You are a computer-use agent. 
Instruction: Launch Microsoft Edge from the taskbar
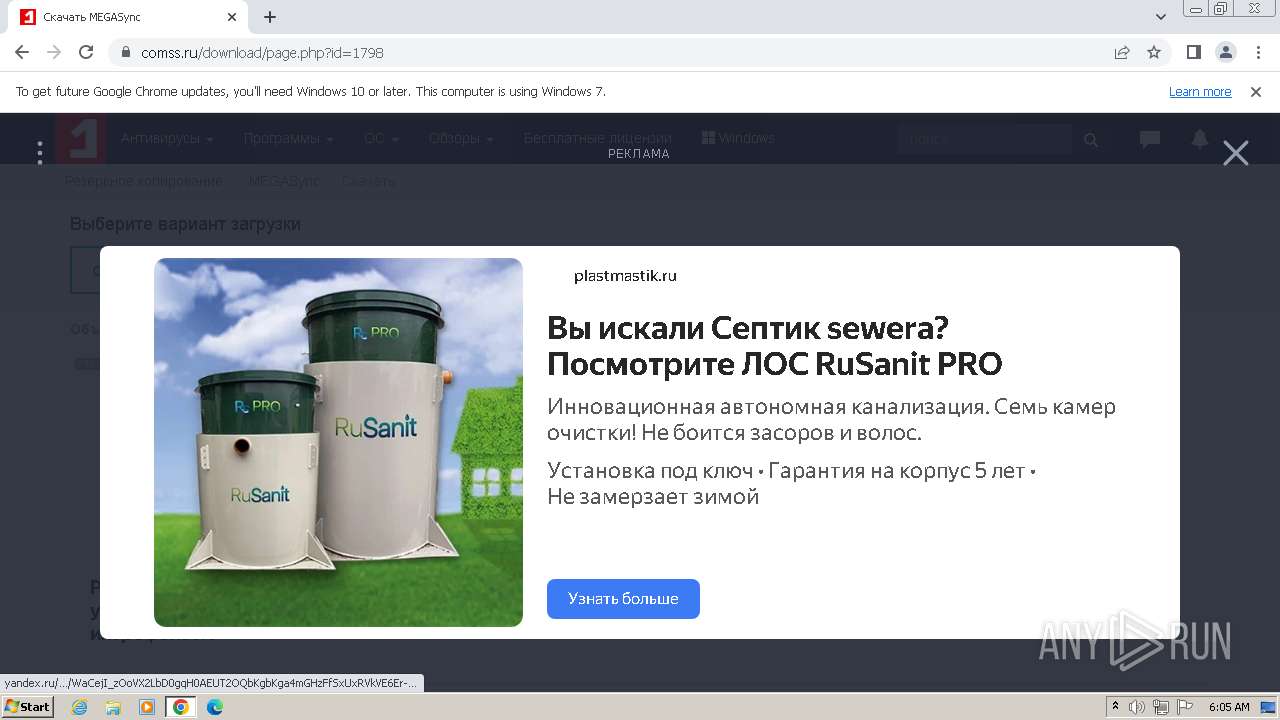[214, 707]
